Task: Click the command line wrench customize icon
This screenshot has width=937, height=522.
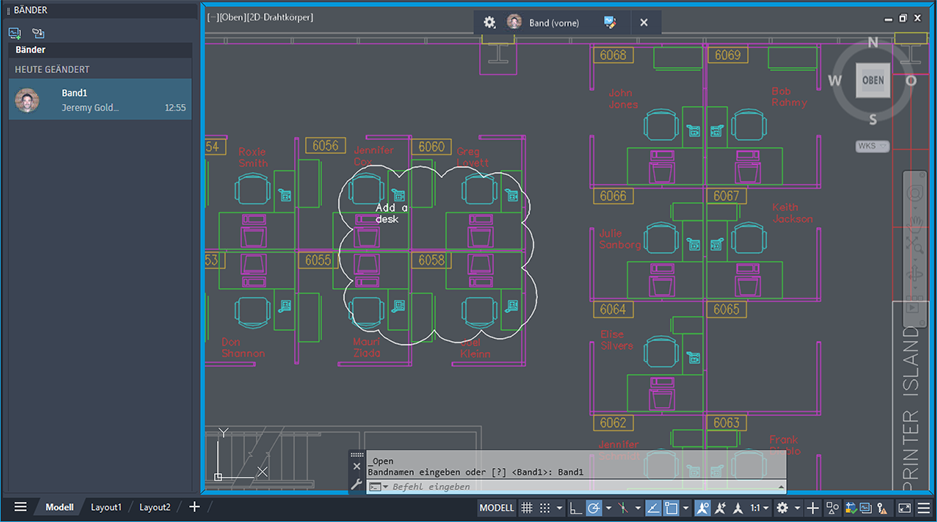Action: tap(356, 485)
